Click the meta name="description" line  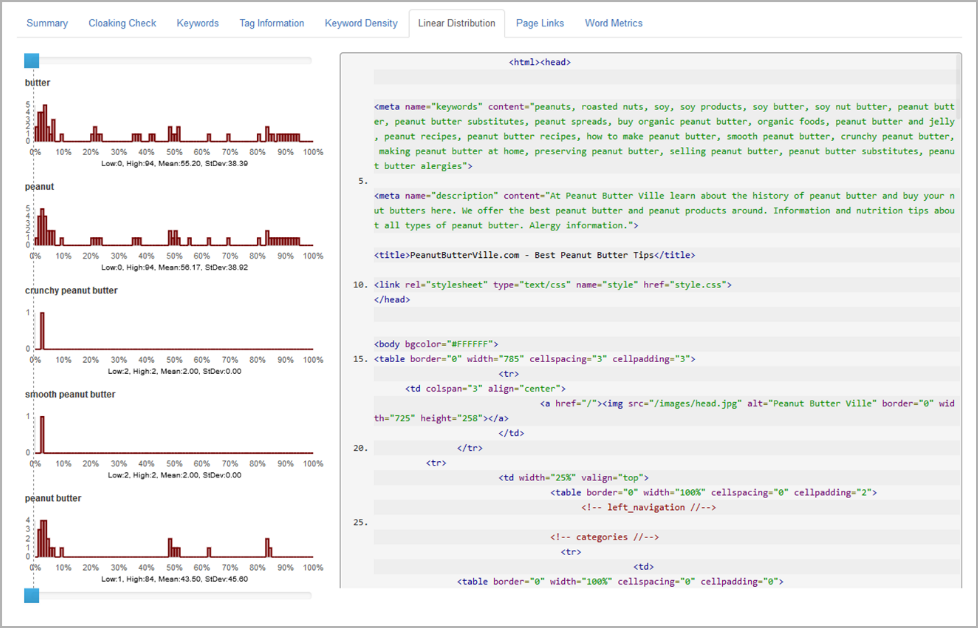tap(665, 210)
